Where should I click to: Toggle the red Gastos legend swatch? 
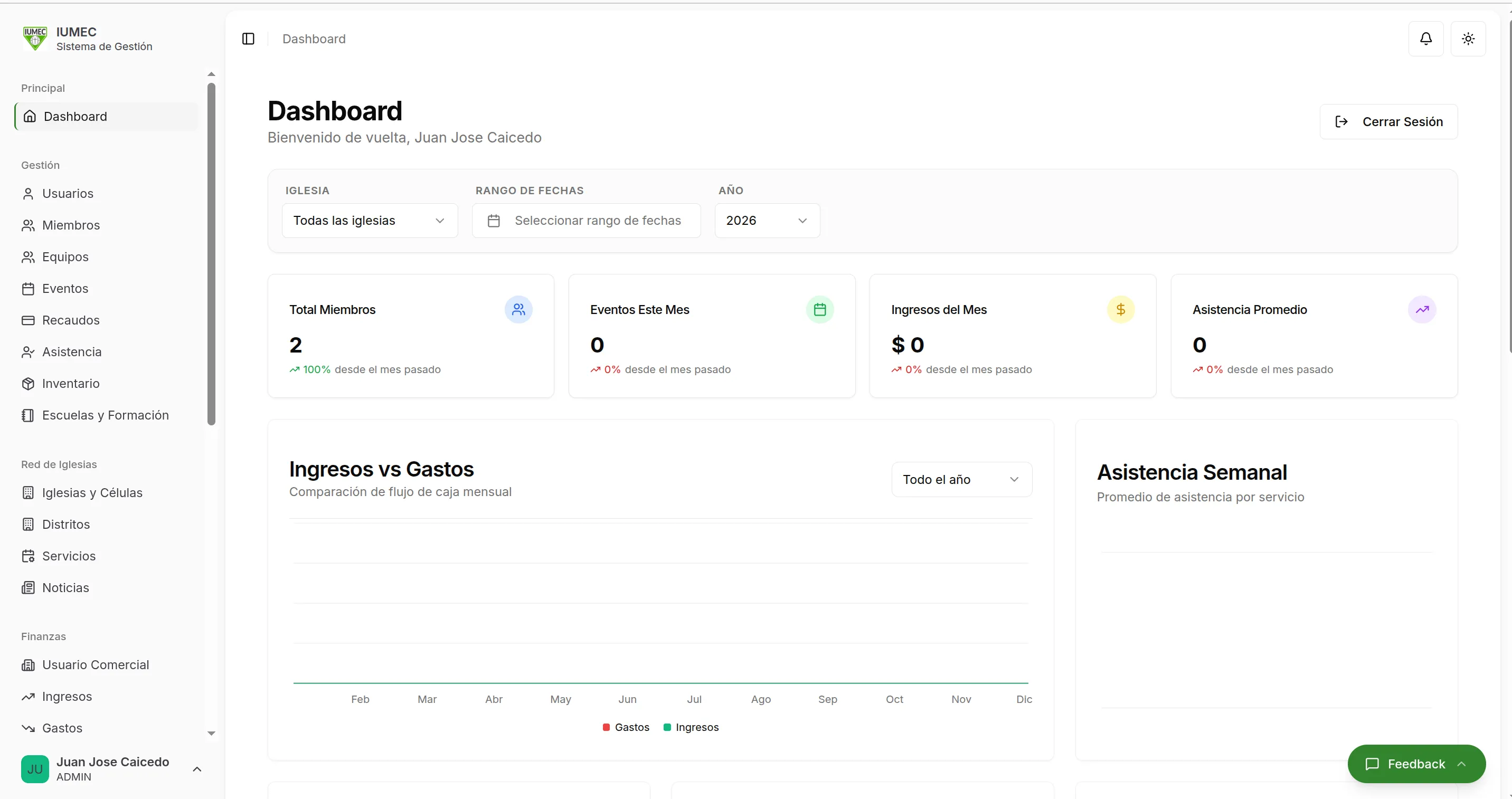click(x=606, y=727)
